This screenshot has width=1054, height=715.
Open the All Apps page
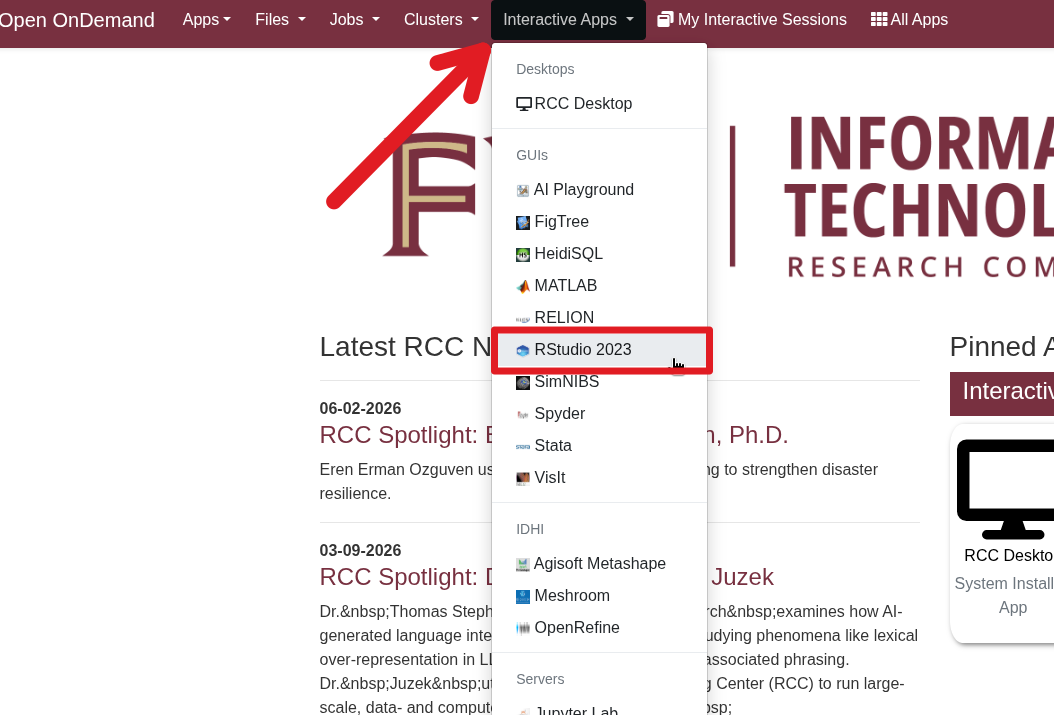coord(909,19)
